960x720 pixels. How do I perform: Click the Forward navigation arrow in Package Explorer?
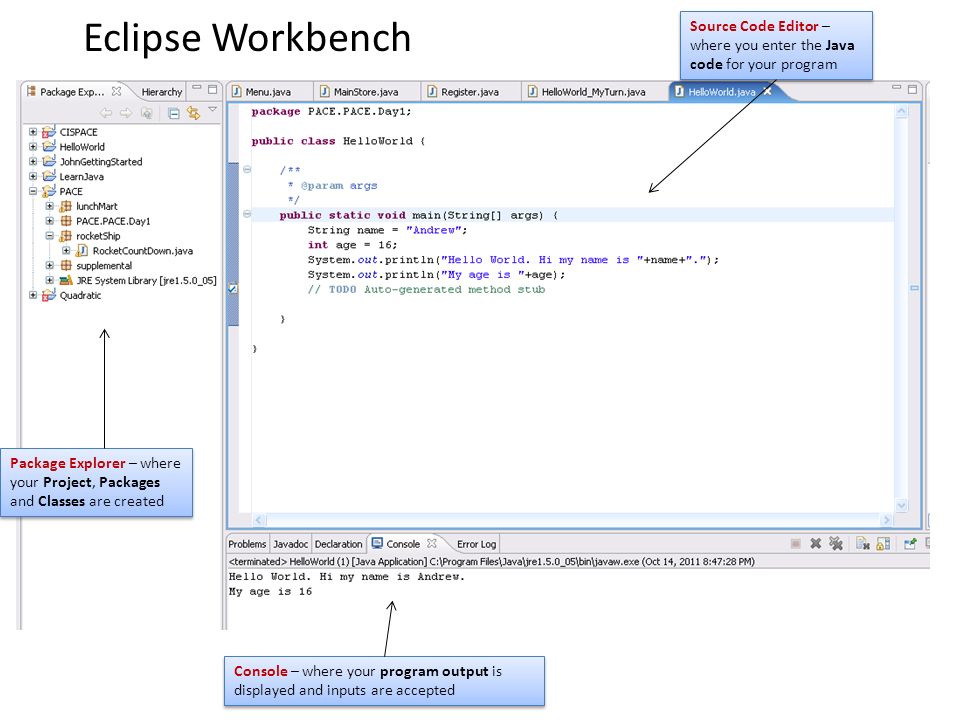(126, 113)
